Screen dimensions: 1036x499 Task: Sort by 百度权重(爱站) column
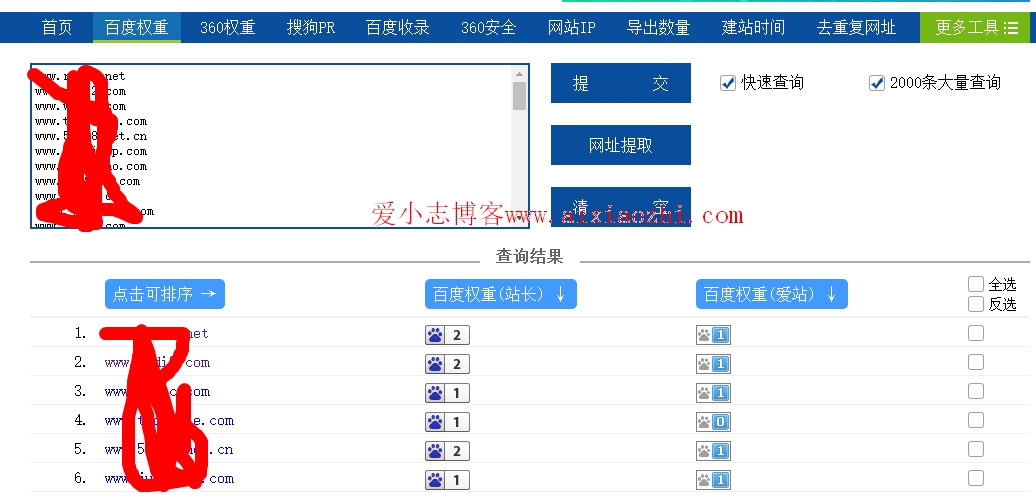click(x=771, y=294)
